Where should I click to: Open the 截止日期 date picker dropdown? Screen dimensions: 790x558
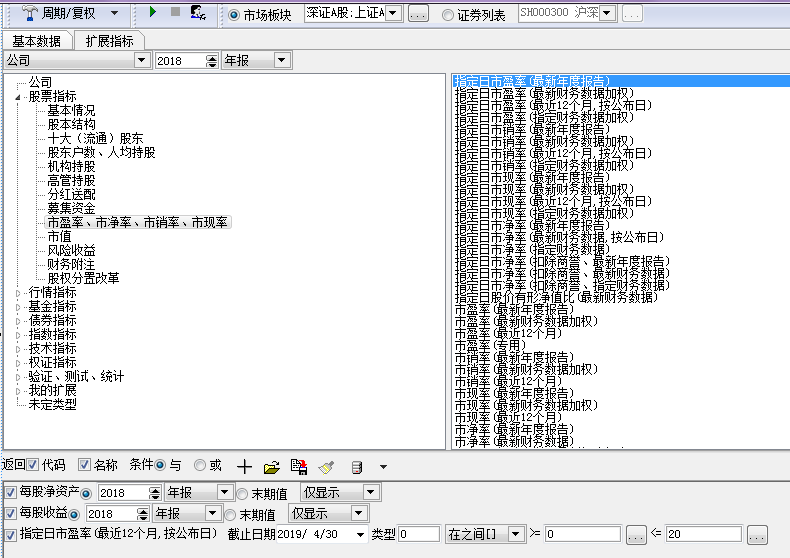coord(360,534)
